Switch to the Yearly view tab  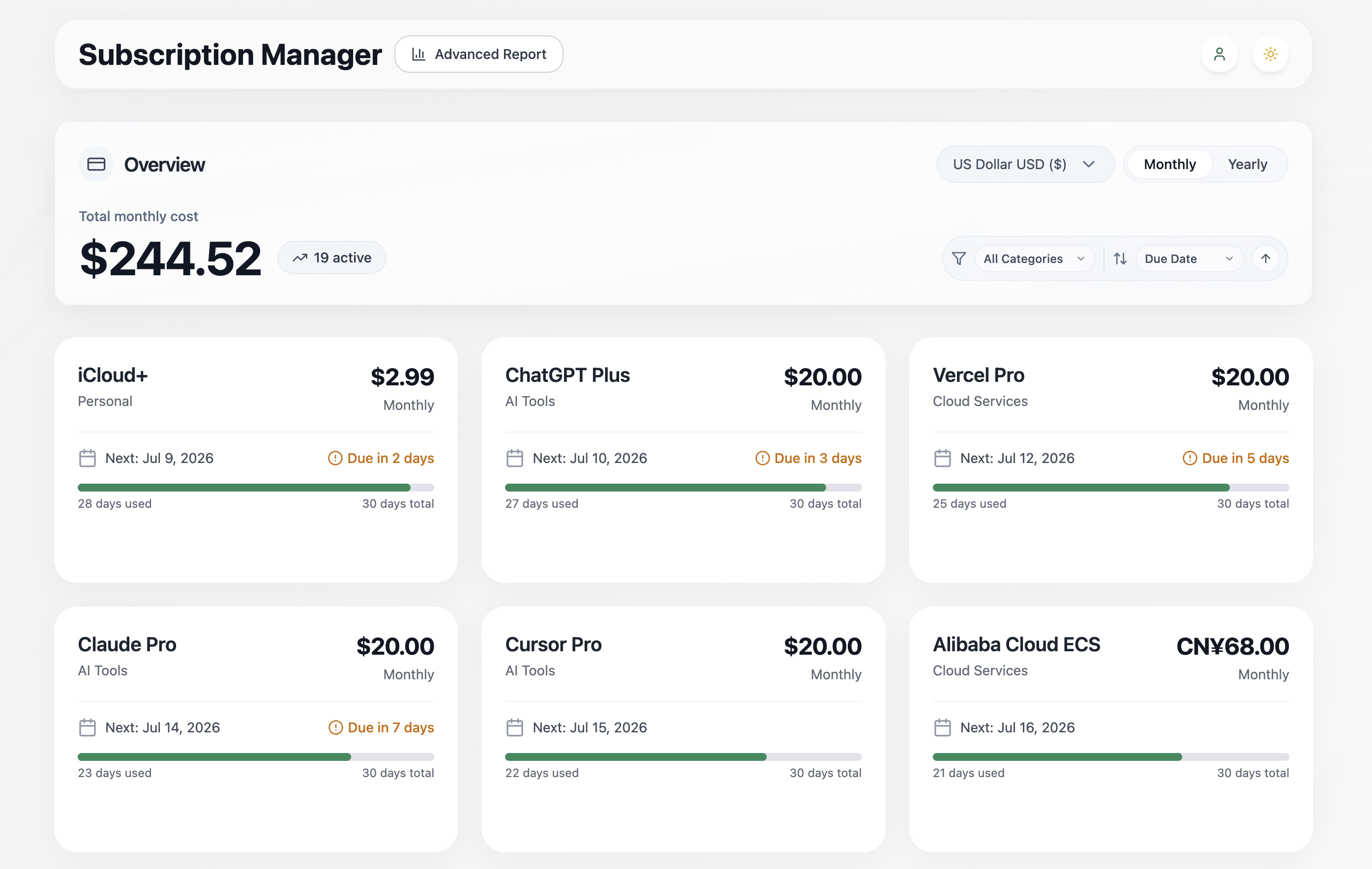pos(1247,165)
